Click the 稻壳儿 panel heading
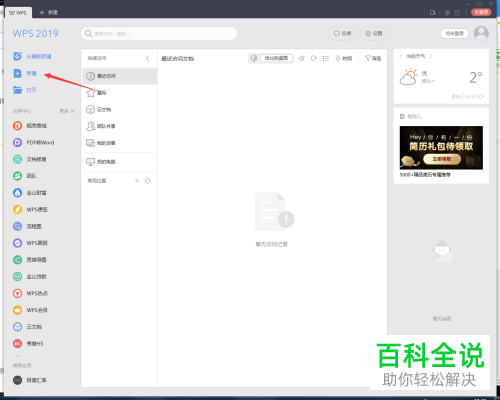 click(x=411, y=116)
